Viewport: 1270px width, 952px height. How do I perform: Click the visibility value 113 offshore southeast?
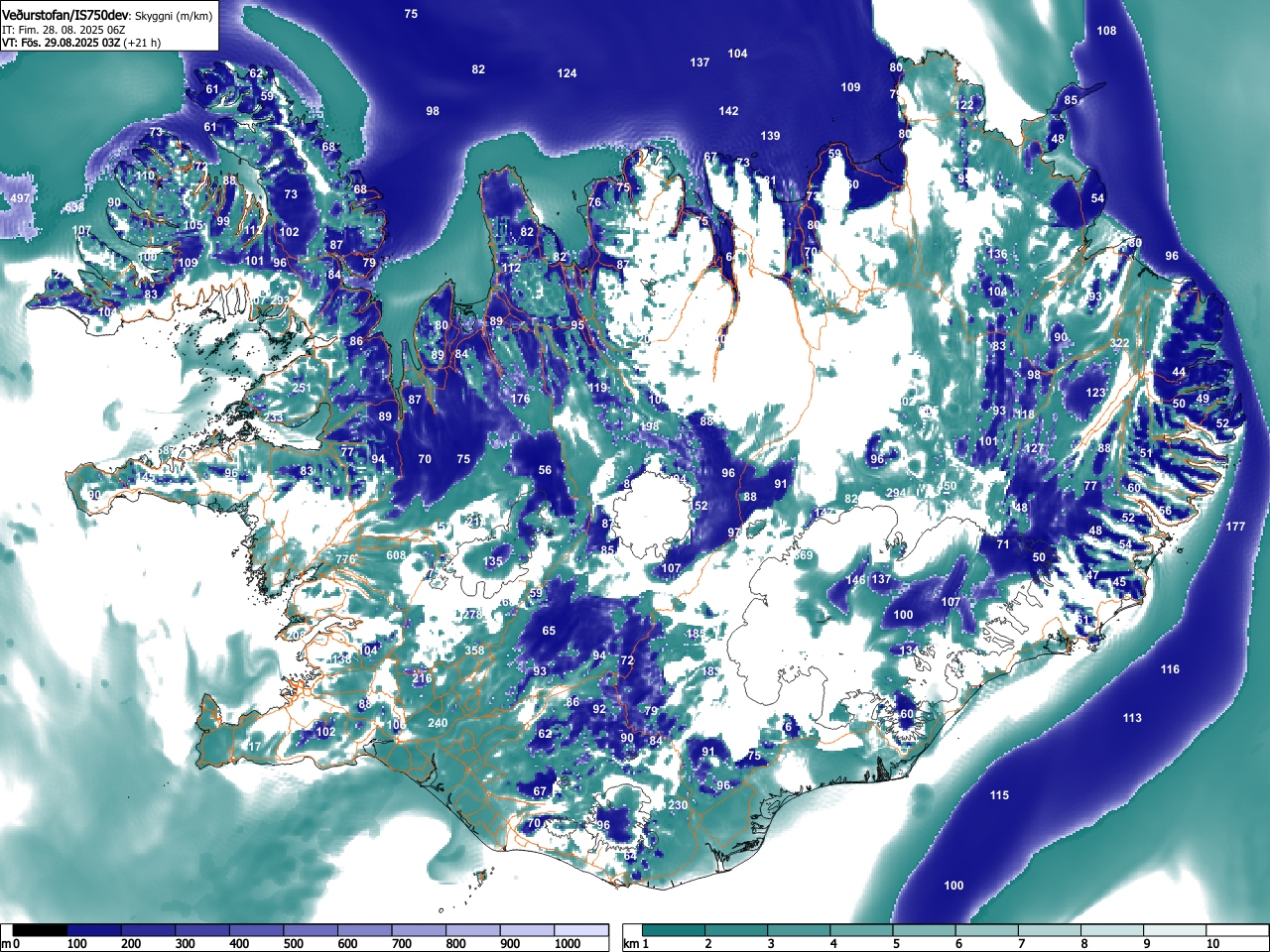point(1132,717)
